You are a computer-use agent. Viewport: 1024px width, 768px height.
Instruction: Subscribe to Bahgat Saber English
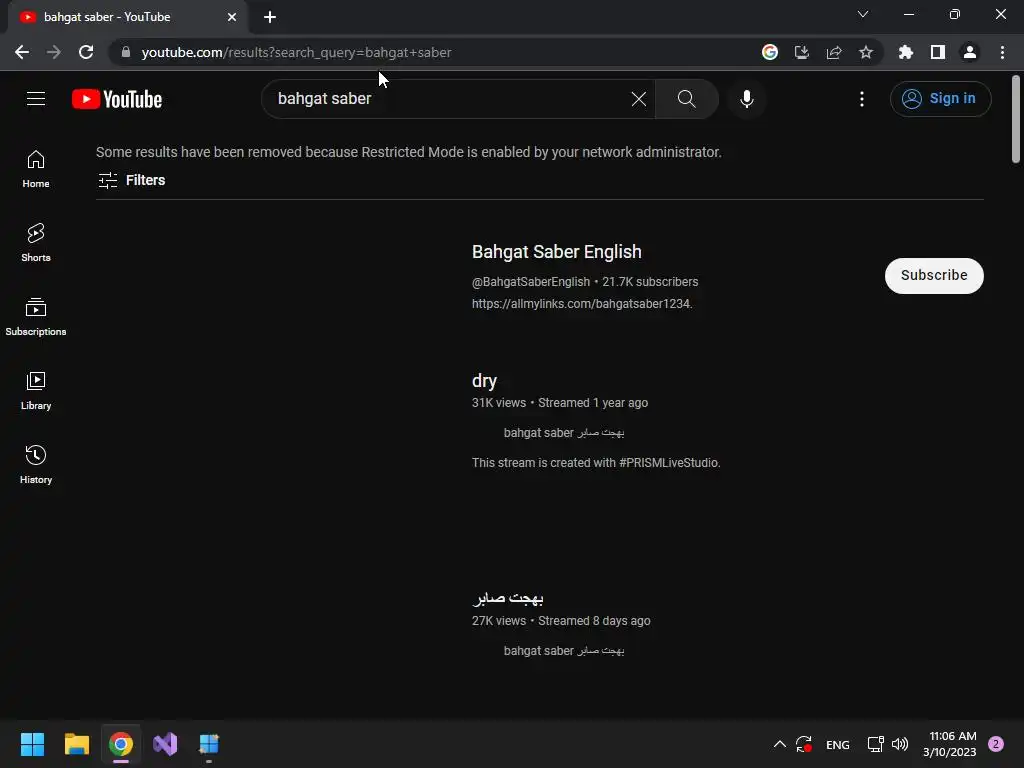934,276
